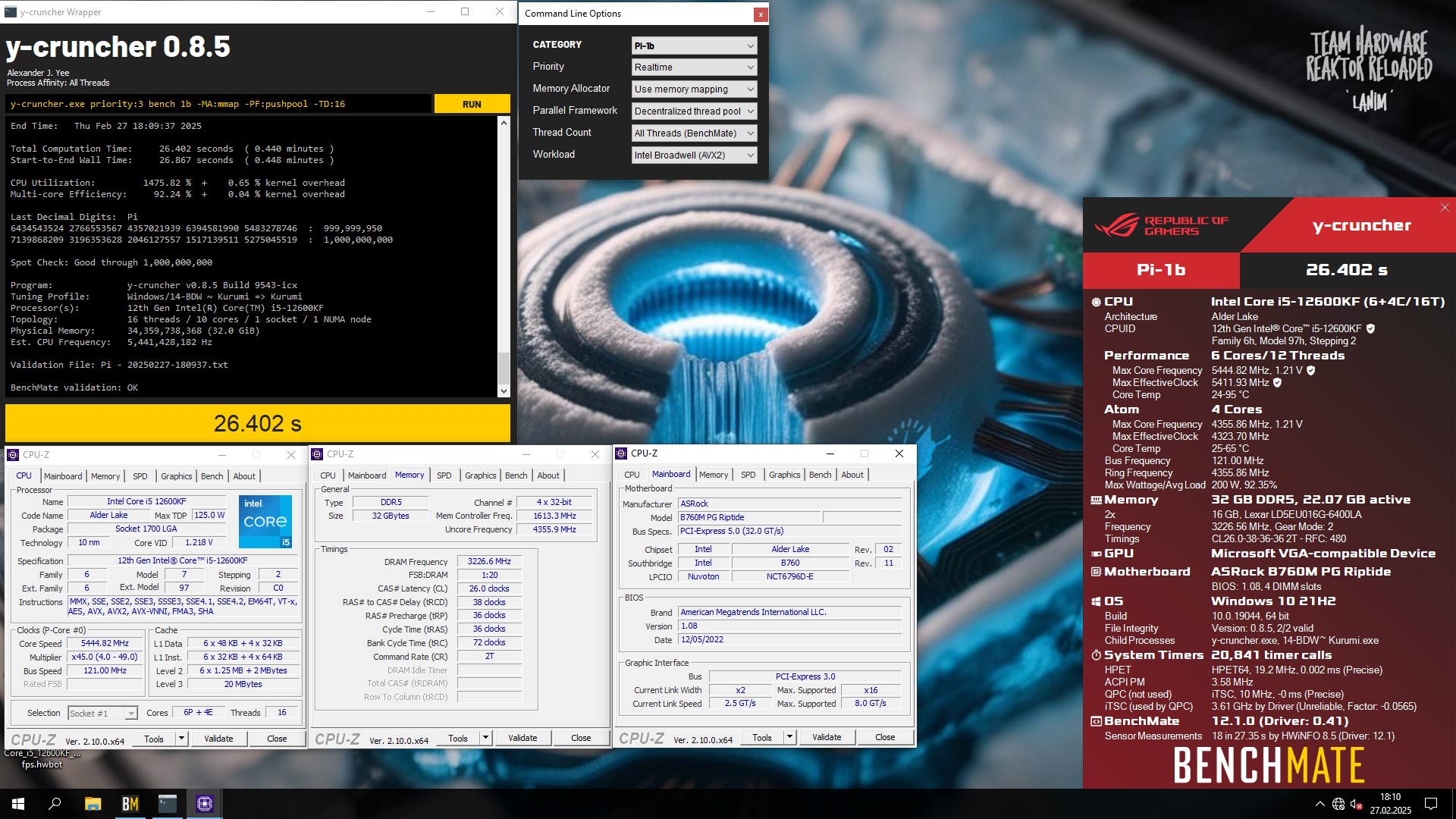Open File Explorer from taskbar

pos(93,804)
